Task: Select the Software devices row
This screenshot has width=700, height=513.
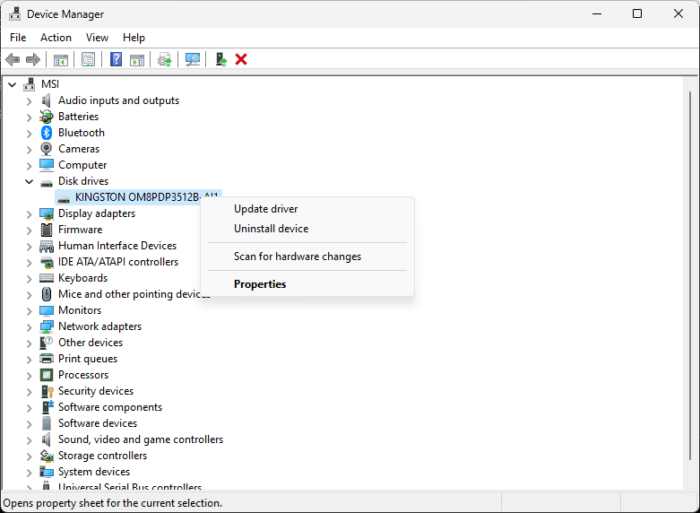Action: [97, 423]
